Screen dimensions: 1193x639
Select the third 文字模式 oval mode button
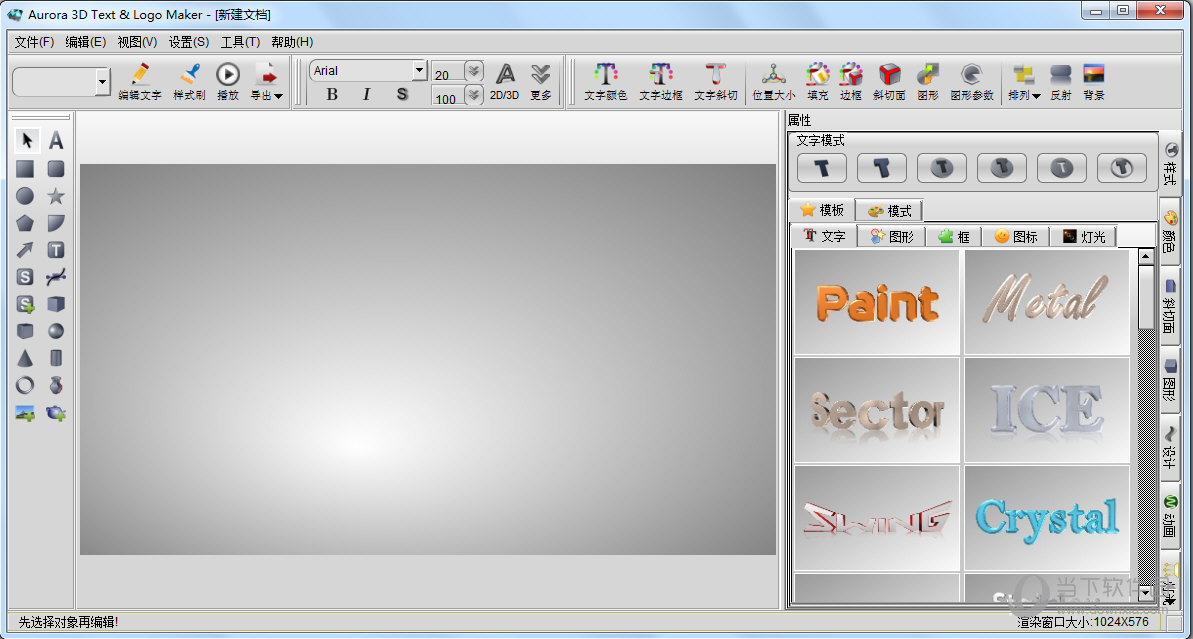tap(942, 168)
